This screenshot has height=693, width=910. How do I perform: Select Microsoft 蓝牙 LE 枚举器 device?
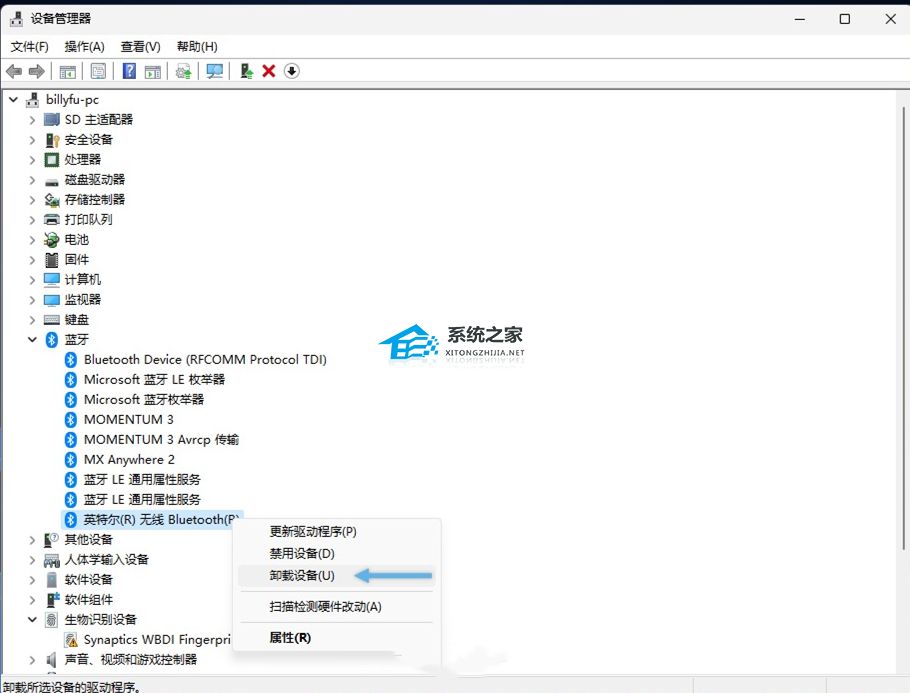click(x=154, y=380)
